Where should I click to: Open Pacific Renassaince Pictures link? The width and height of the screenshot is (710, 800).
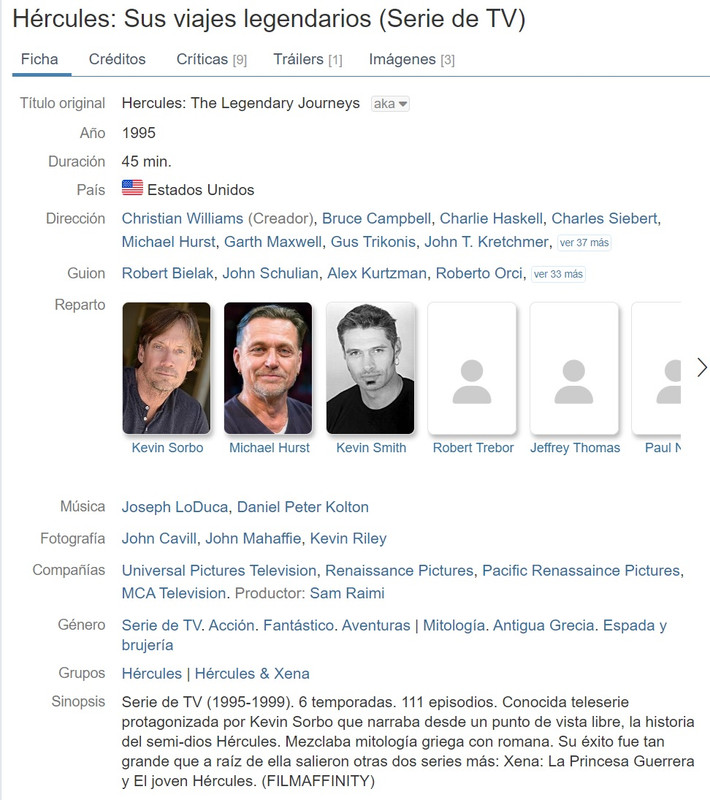pos(581,570)
